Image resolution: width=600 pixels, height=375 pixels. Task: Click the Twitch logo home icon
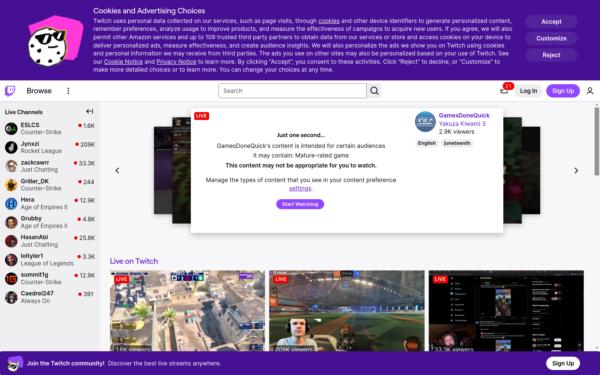[10, 91]
